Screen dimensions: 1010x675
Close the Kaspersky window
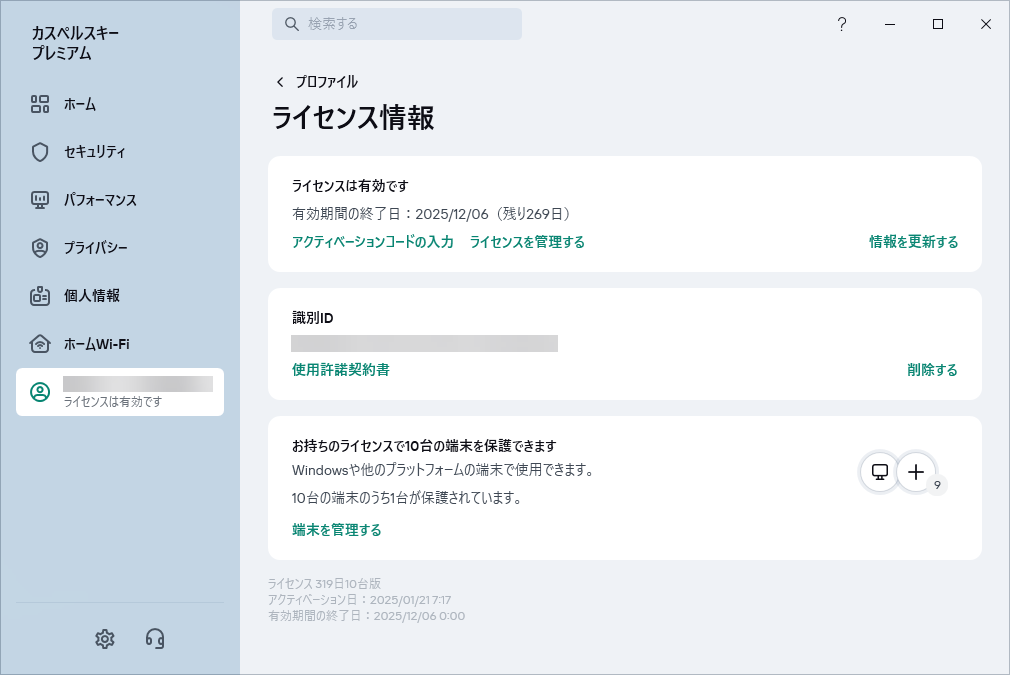click(986, 24)
